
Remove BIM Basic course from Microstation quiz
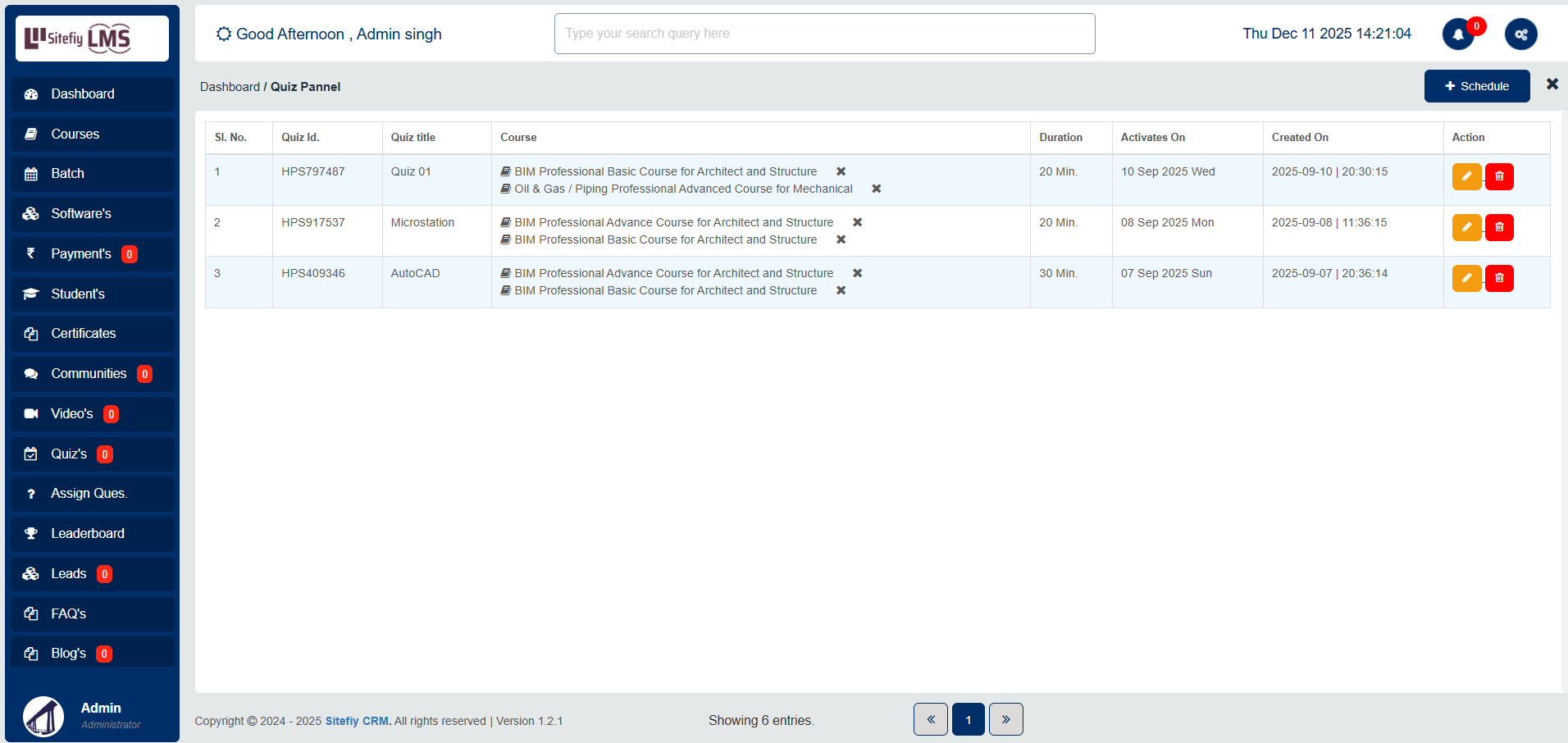tap(841, 239)
